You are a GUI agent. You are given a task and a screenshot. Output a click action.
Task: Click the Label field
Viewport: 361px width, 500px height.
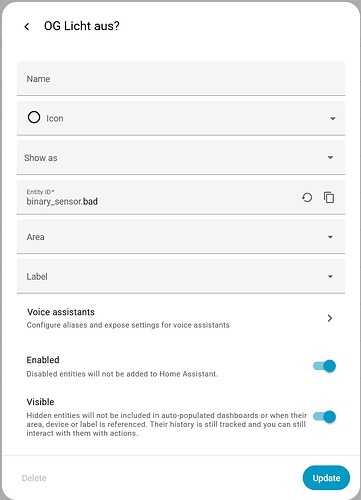tap(181, 276)
